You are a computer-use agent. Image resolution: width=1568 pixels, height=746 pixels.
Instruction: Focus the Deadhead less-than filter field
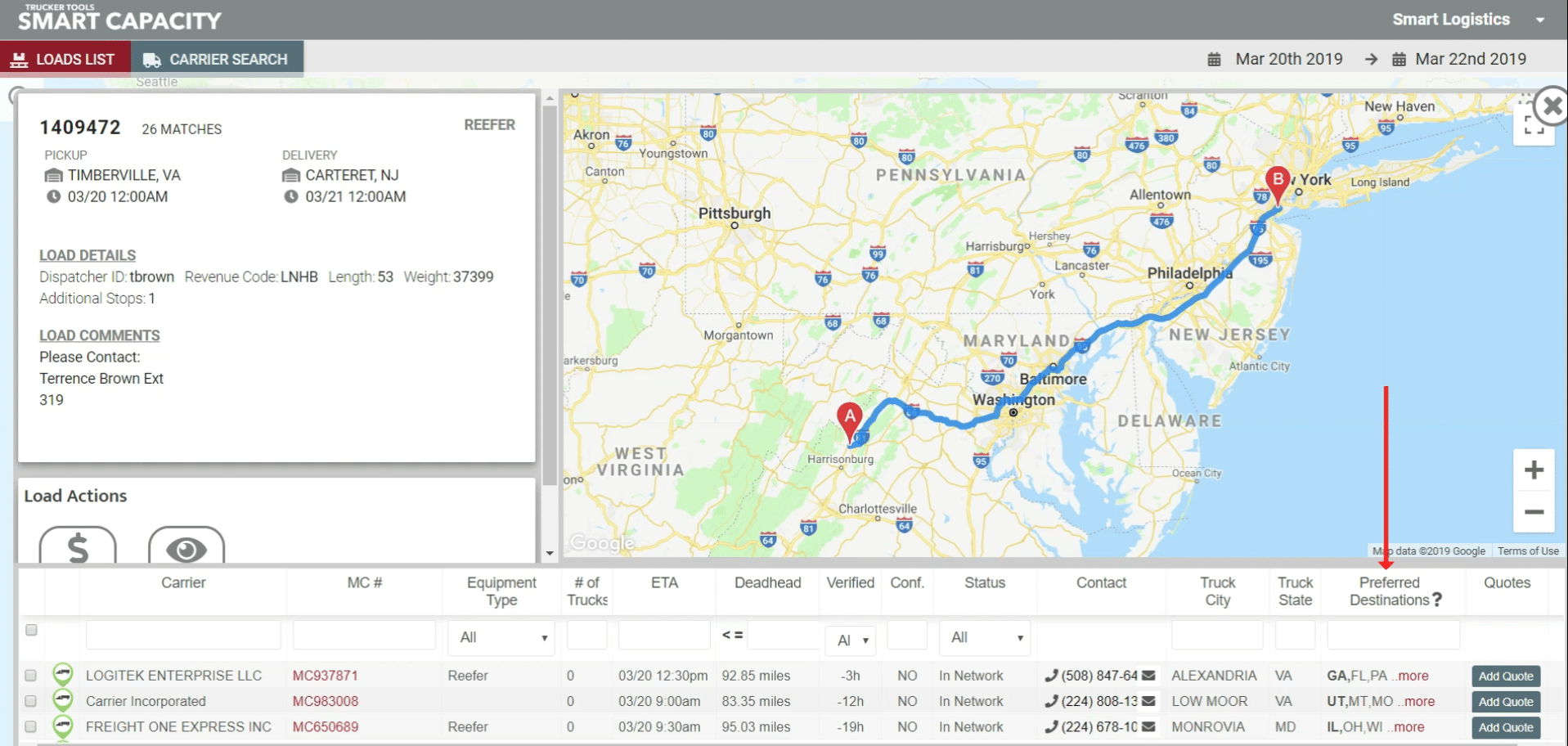783,636
